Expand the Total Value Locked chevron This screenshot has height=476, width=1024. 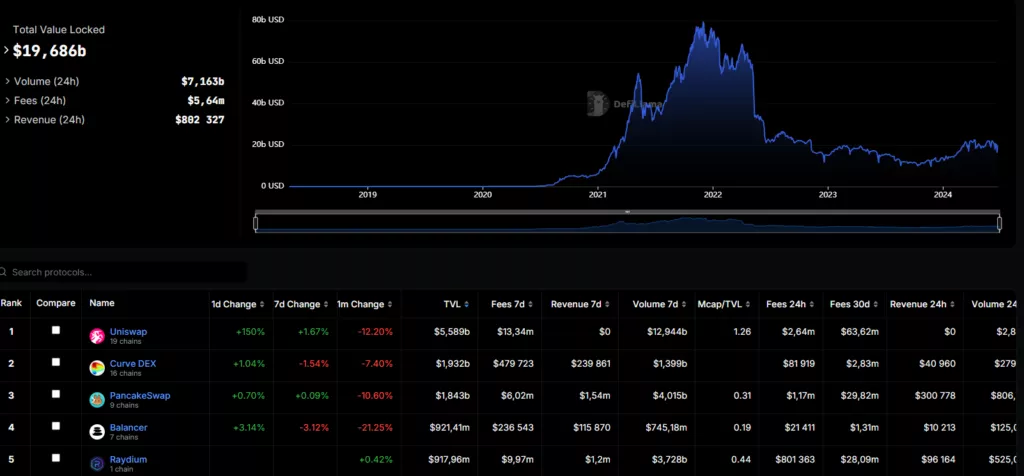tap(7, 50)
